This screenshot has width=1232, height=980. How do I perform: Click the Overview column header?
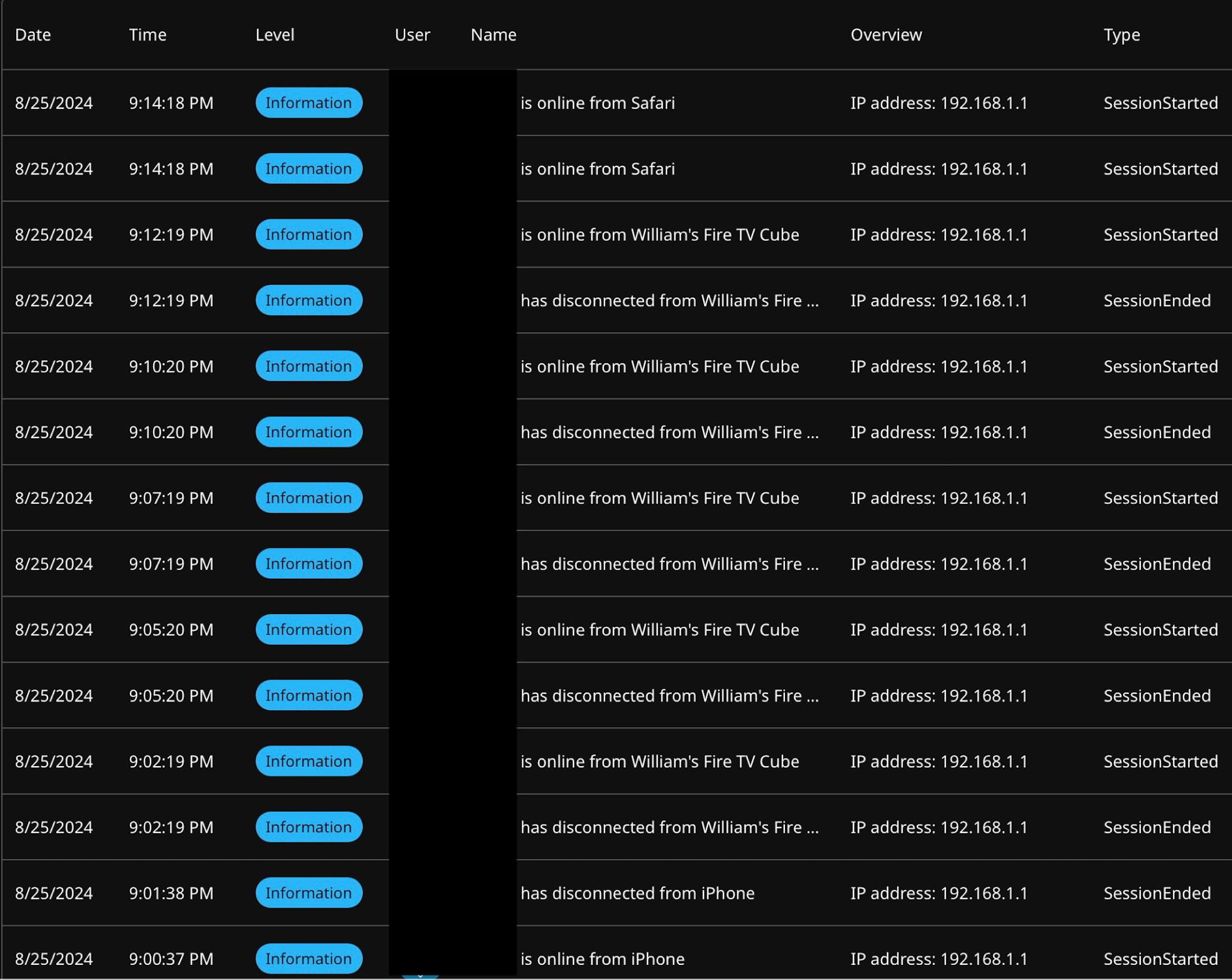886,35
